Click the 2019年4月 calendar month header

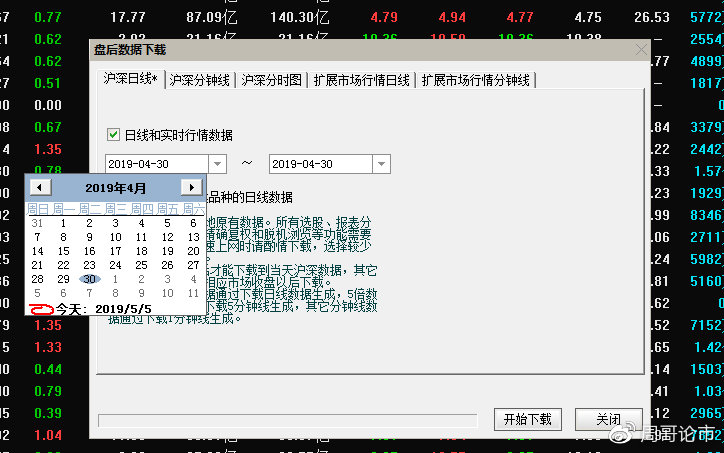[115, 187]
